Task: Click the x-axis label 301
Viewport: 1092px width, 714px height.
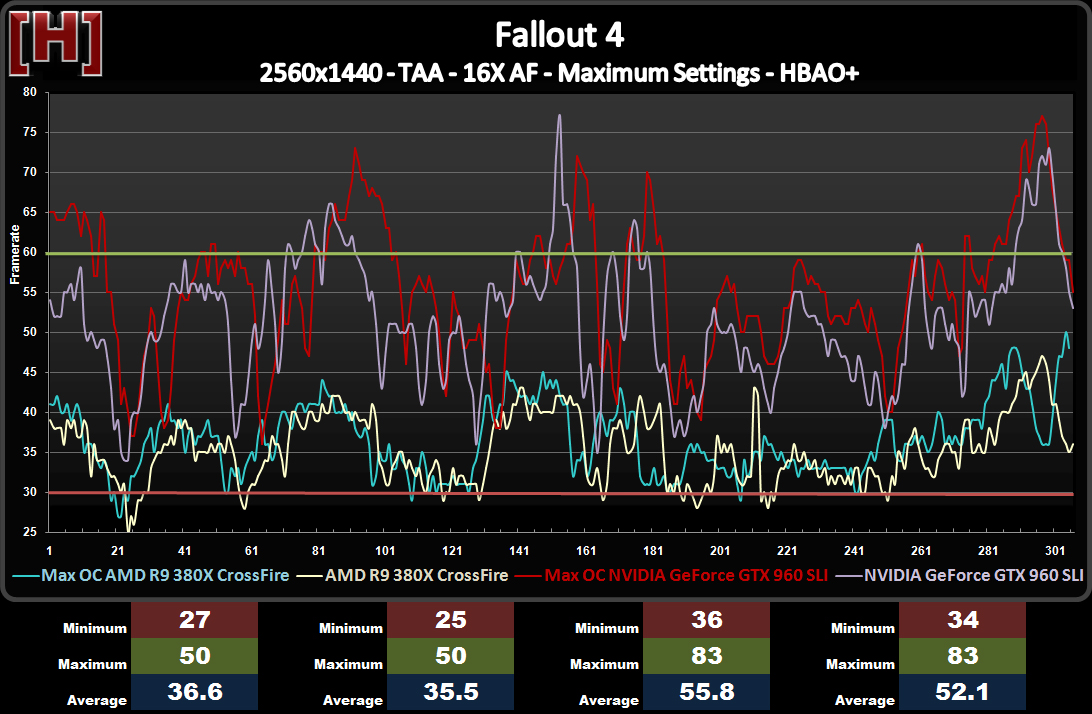Action: click(x=1055, y=551)
